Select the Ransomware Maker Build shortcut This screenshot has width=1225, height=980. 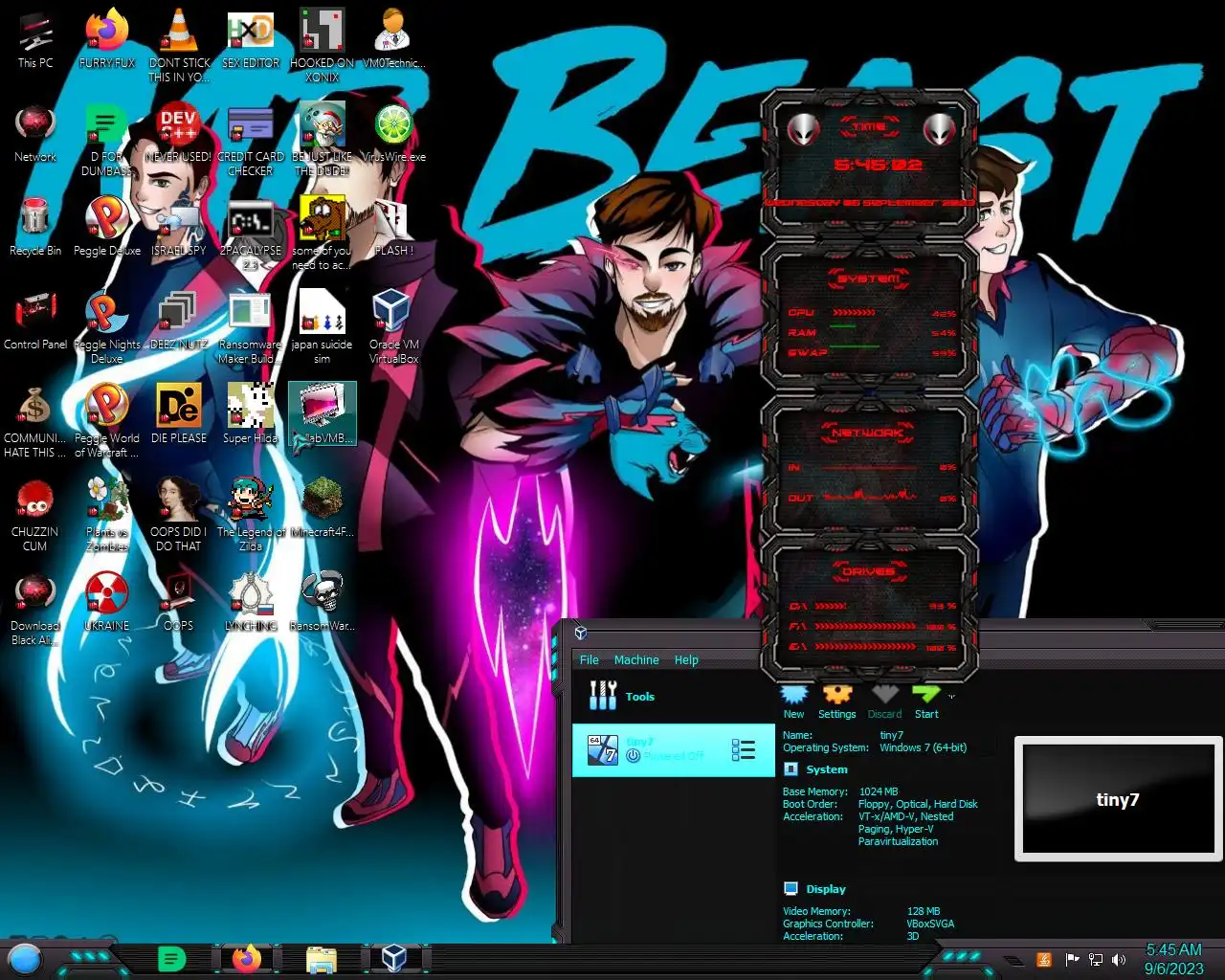pyautogui.click(x=251, y=328)
